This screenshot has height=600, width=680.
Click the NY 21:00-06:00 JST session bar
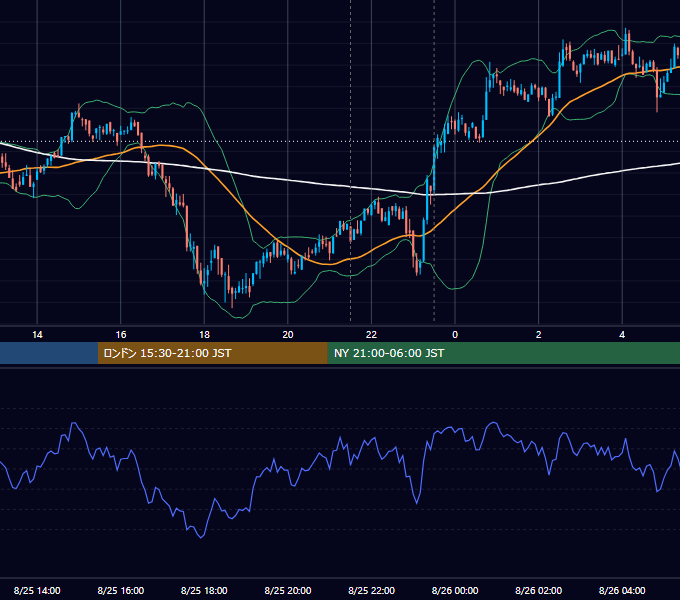tap(503, 353)
